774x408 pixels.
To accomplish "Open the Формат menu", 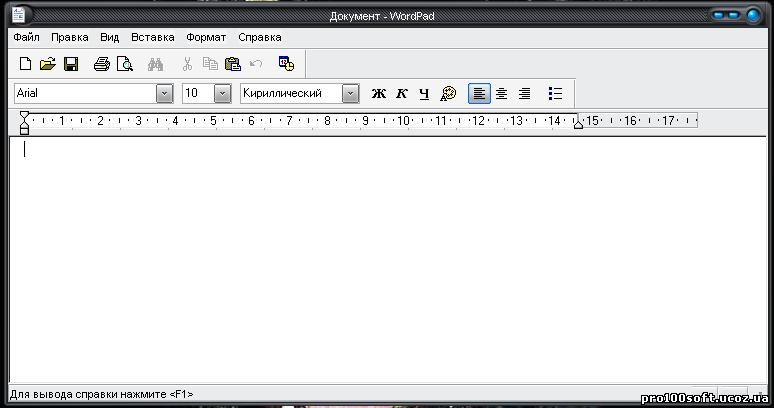I will 206,37.
